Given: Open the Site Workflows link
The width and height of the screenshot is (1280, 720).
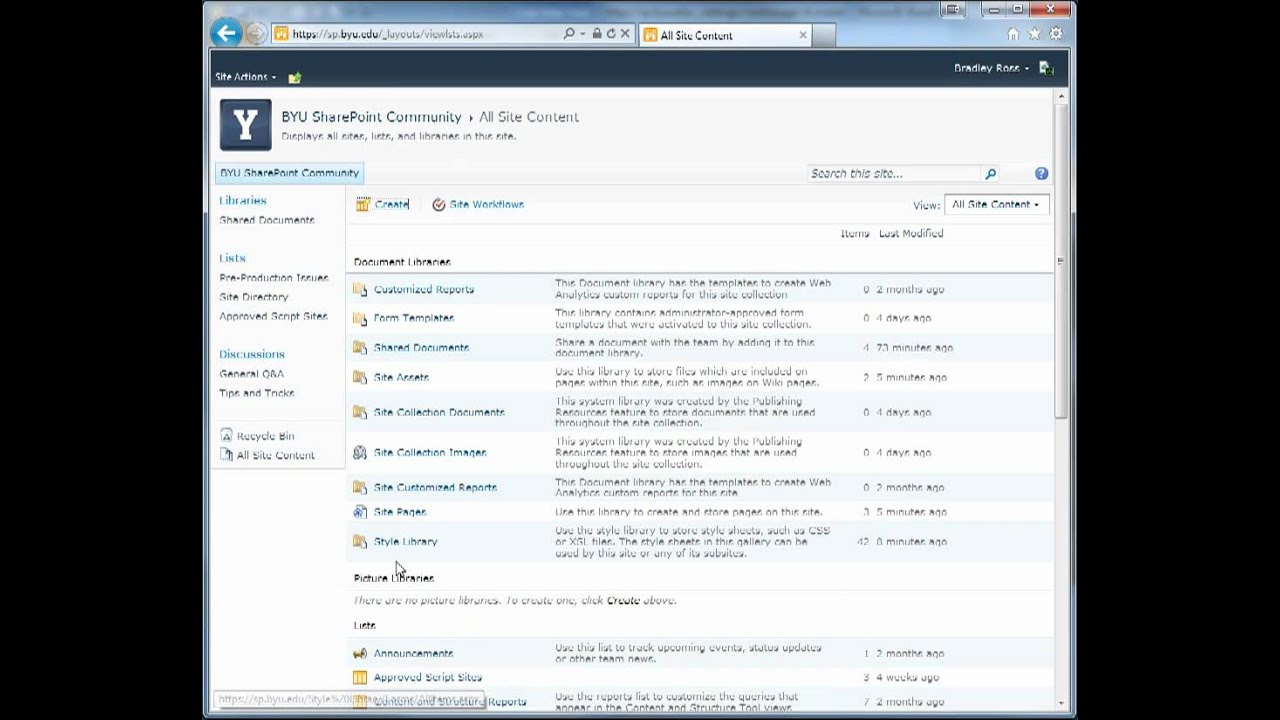Looking at the screenshot, I should 486,204.
